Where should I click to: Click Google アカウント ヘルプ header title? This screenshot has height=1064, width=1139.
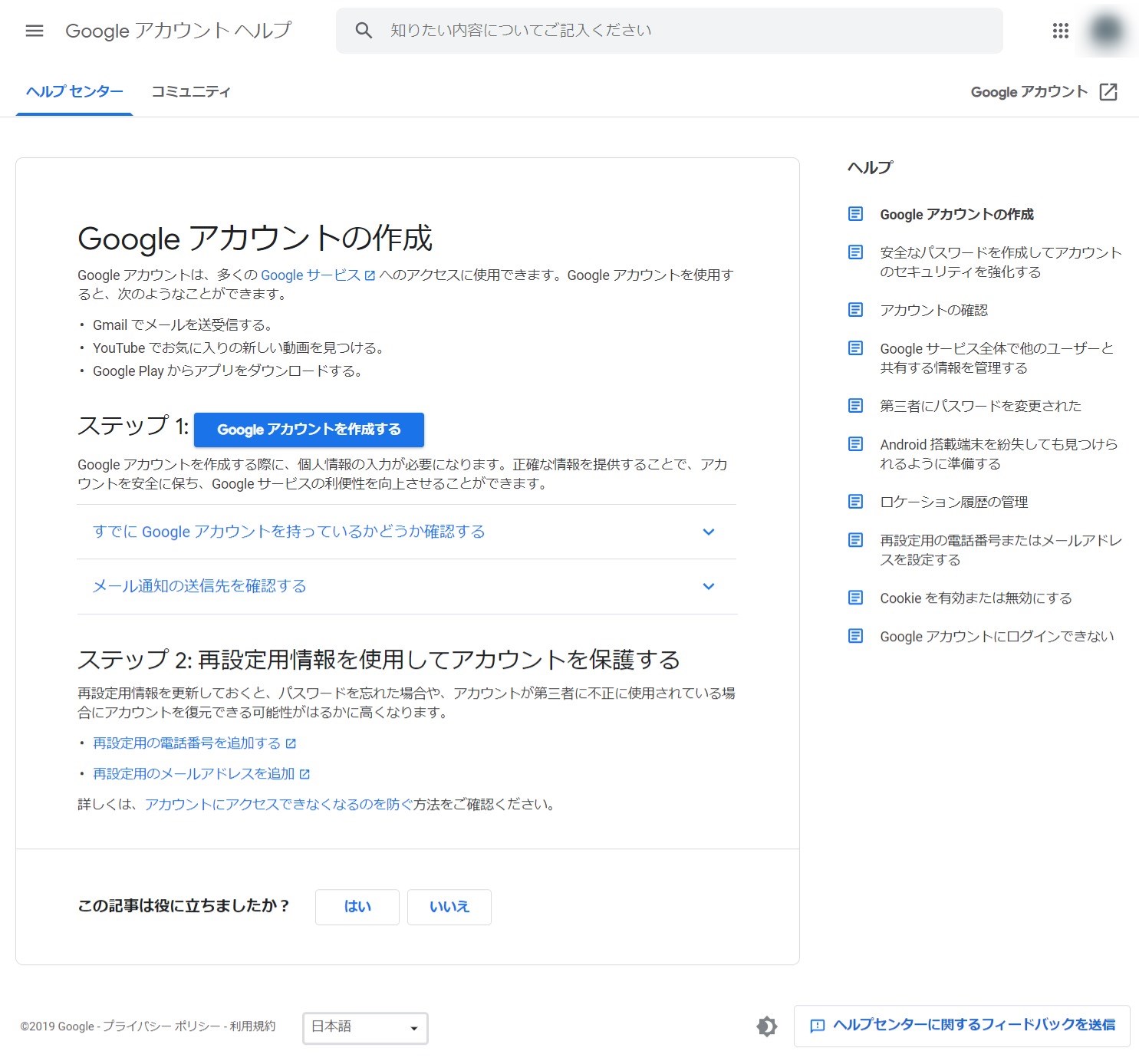point(179,31)
